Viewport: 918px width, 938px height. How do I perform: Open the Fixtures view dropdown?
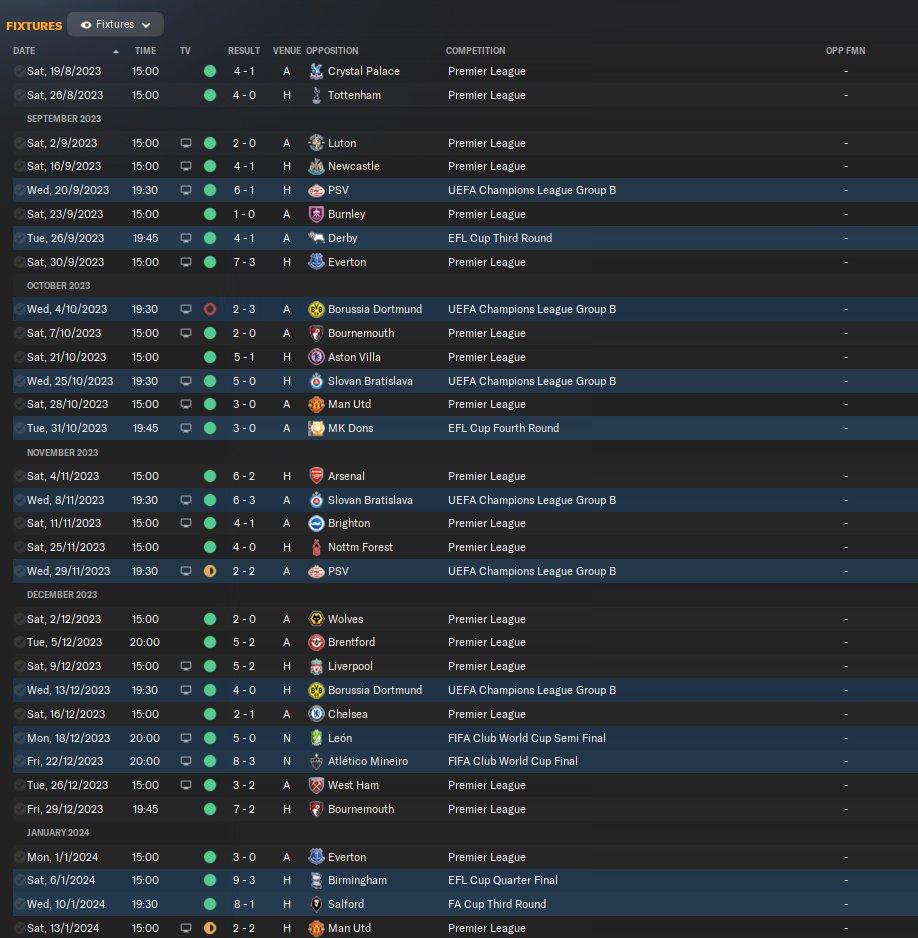click(115, 25)
